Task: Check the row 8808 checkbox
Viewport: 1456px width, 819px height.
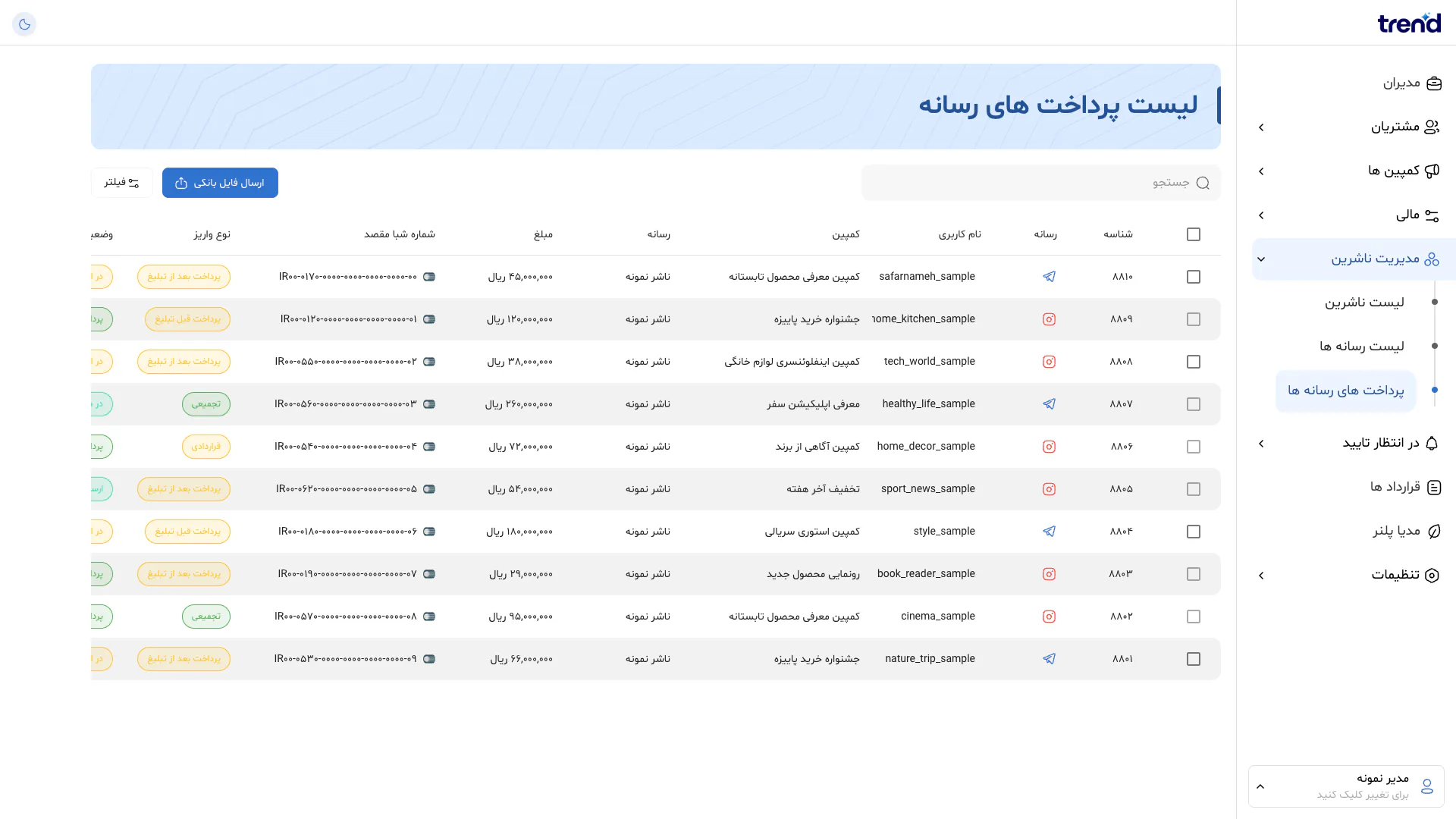Action: pos(1194,362)
